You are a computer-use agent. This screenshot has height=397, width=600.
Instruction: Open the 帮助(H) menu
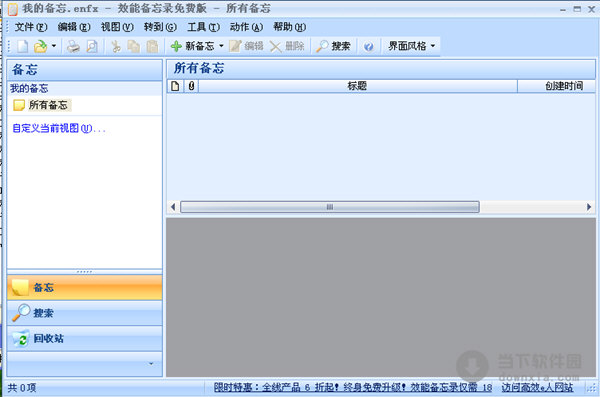(289, 27)
